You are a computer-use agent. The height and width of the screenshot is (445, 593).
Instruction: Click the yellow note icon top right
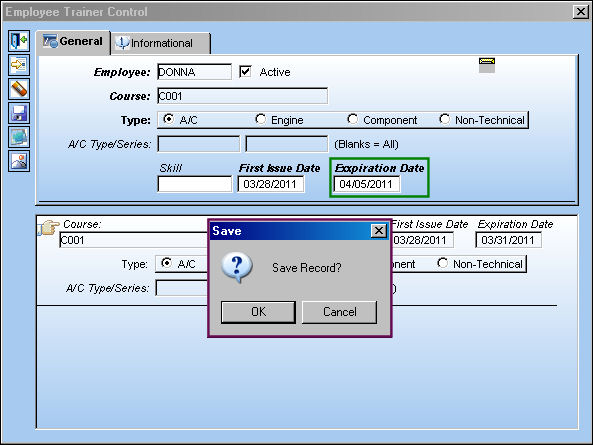pyautogui.click(x=487, y=65)
